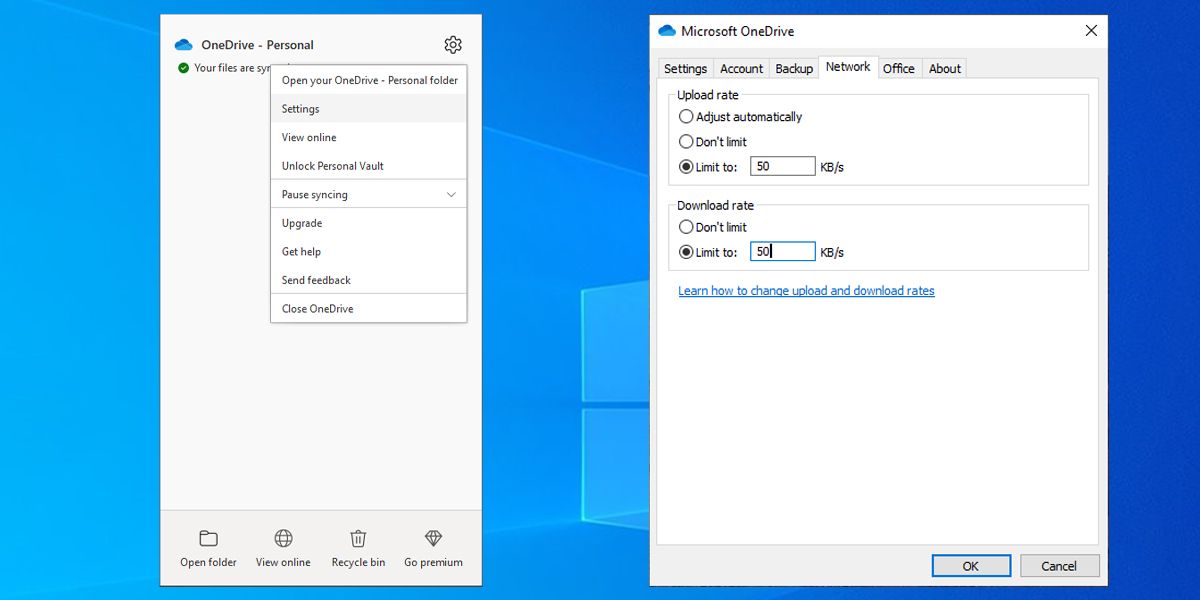
Task: Click the OneDrive cloud icon in flyout header
Action: point(184,45)
